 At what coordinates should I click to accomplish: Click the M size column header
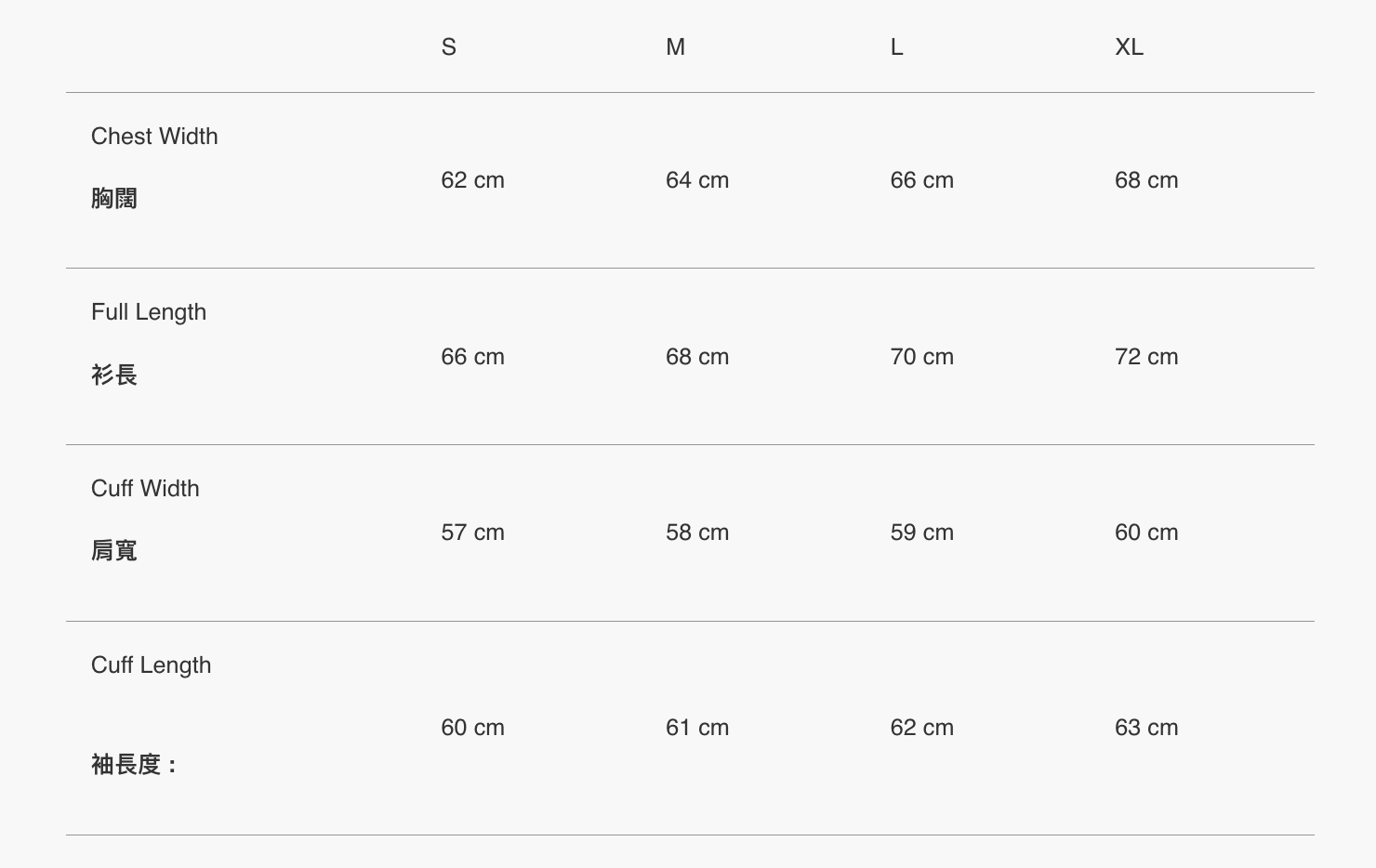(675, 47)
